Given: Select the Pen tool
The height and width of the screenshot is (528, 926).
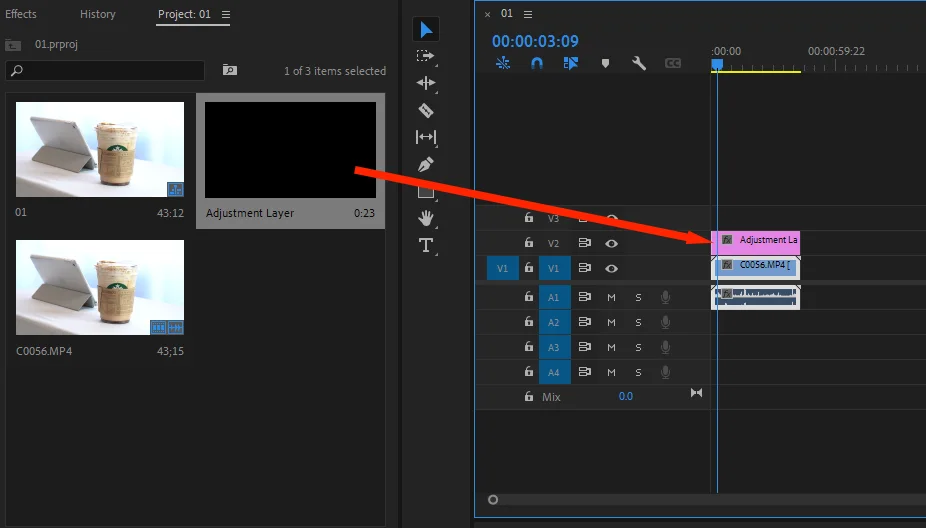Looking at the screenshot, I should coord(426,164).
